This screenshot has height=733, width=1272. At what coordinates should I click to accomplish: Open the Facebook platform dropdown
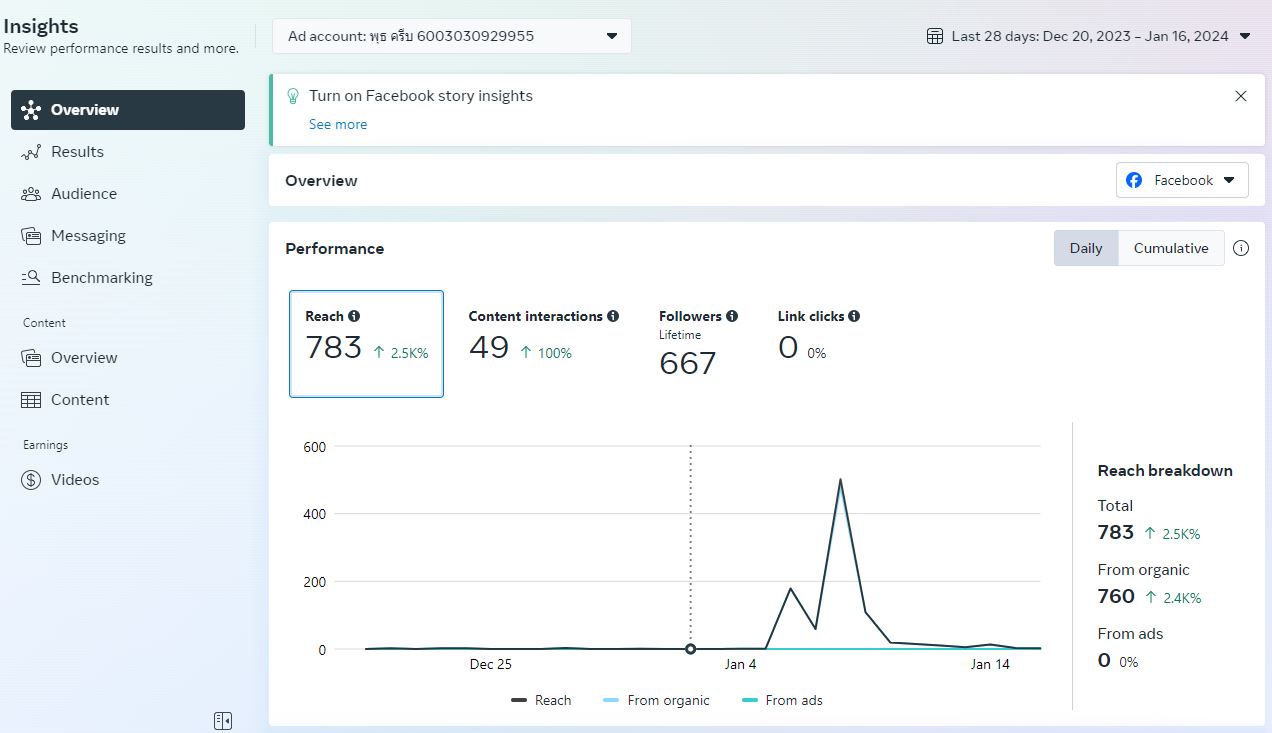pos(1182,180)
